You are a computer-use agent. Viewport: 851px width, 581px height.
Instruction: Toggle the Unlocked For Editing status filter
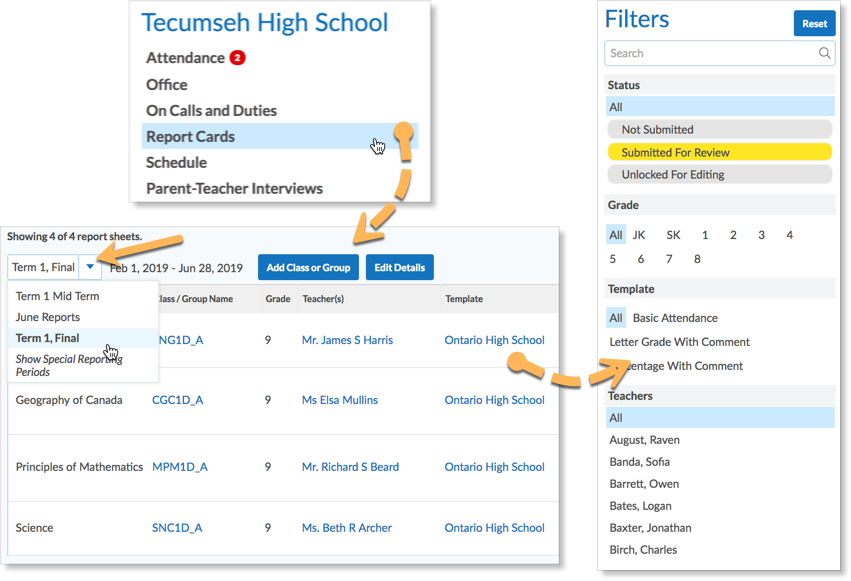pyautogui.click(x=672, y=175)
